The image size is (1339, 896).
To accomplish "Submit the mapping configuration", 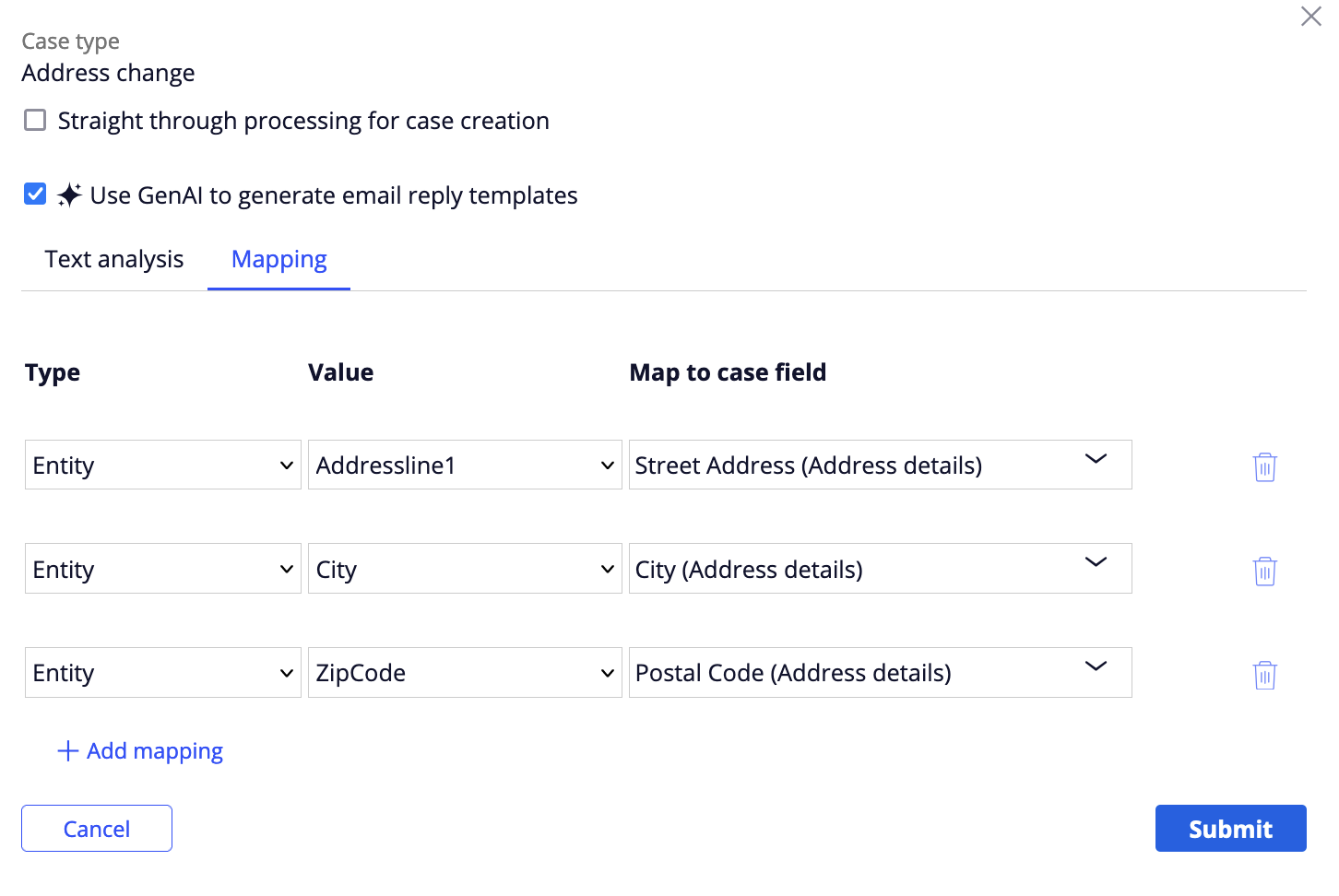I will coord(1230,829).
